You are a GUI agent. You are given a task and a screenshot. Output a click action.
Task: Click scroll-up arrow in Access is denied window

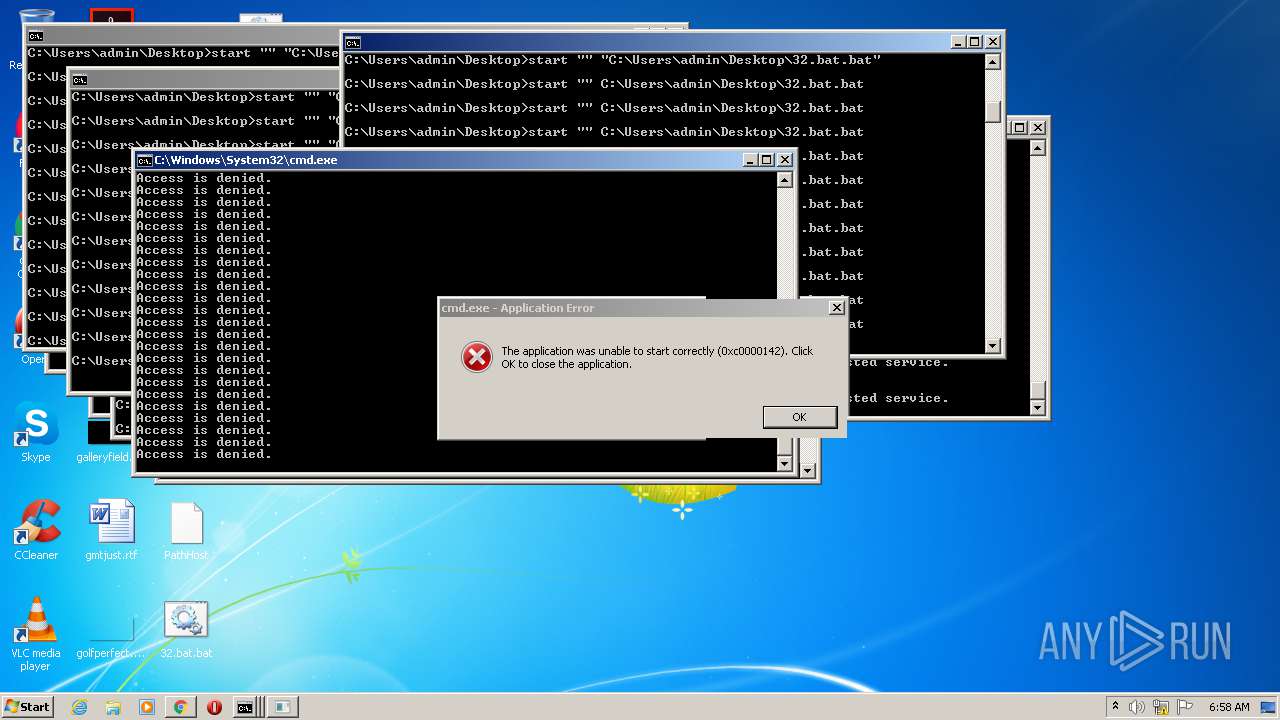coord(784,180)
